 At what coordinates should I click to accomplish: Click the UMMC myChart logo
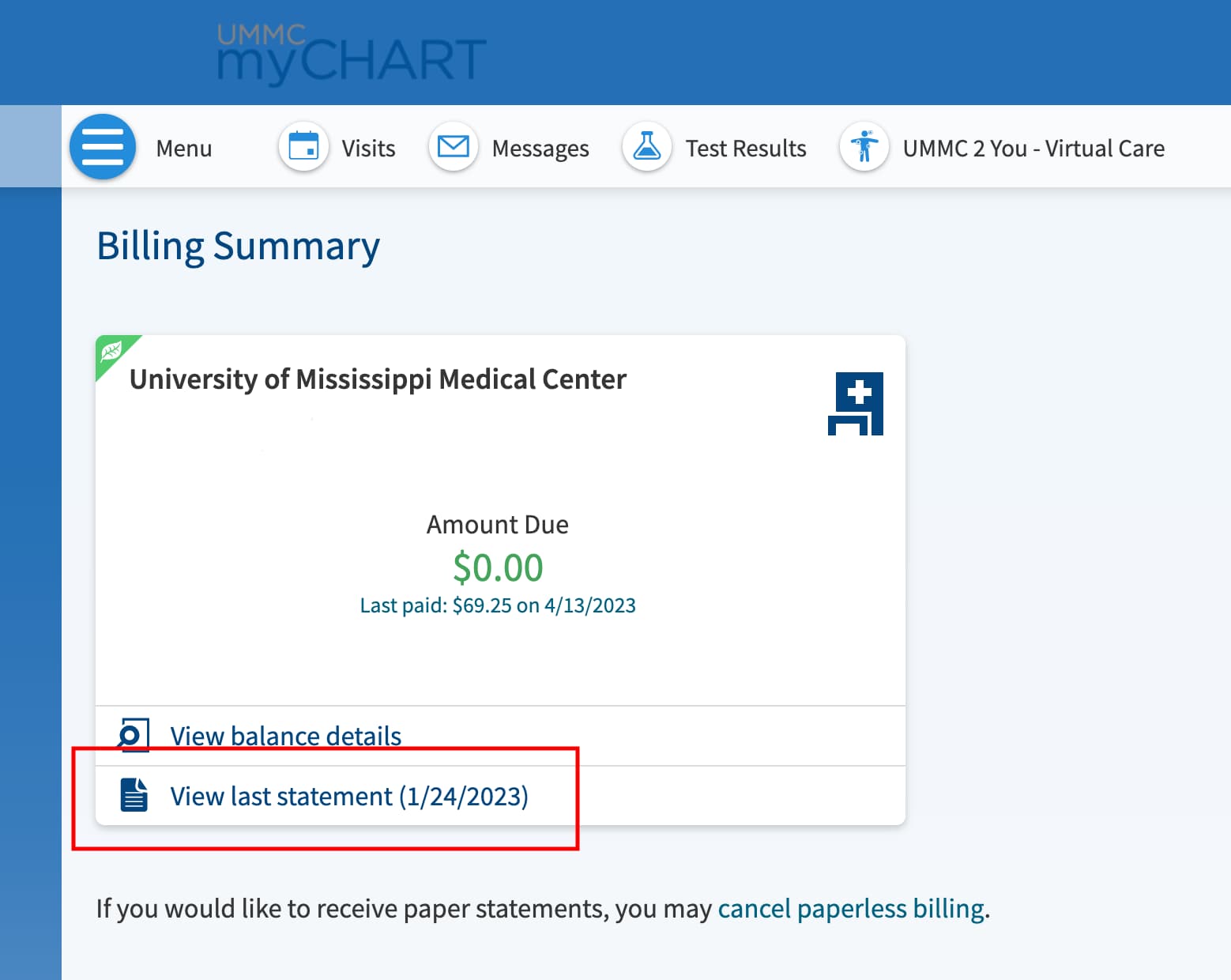[x=352, y=54]
